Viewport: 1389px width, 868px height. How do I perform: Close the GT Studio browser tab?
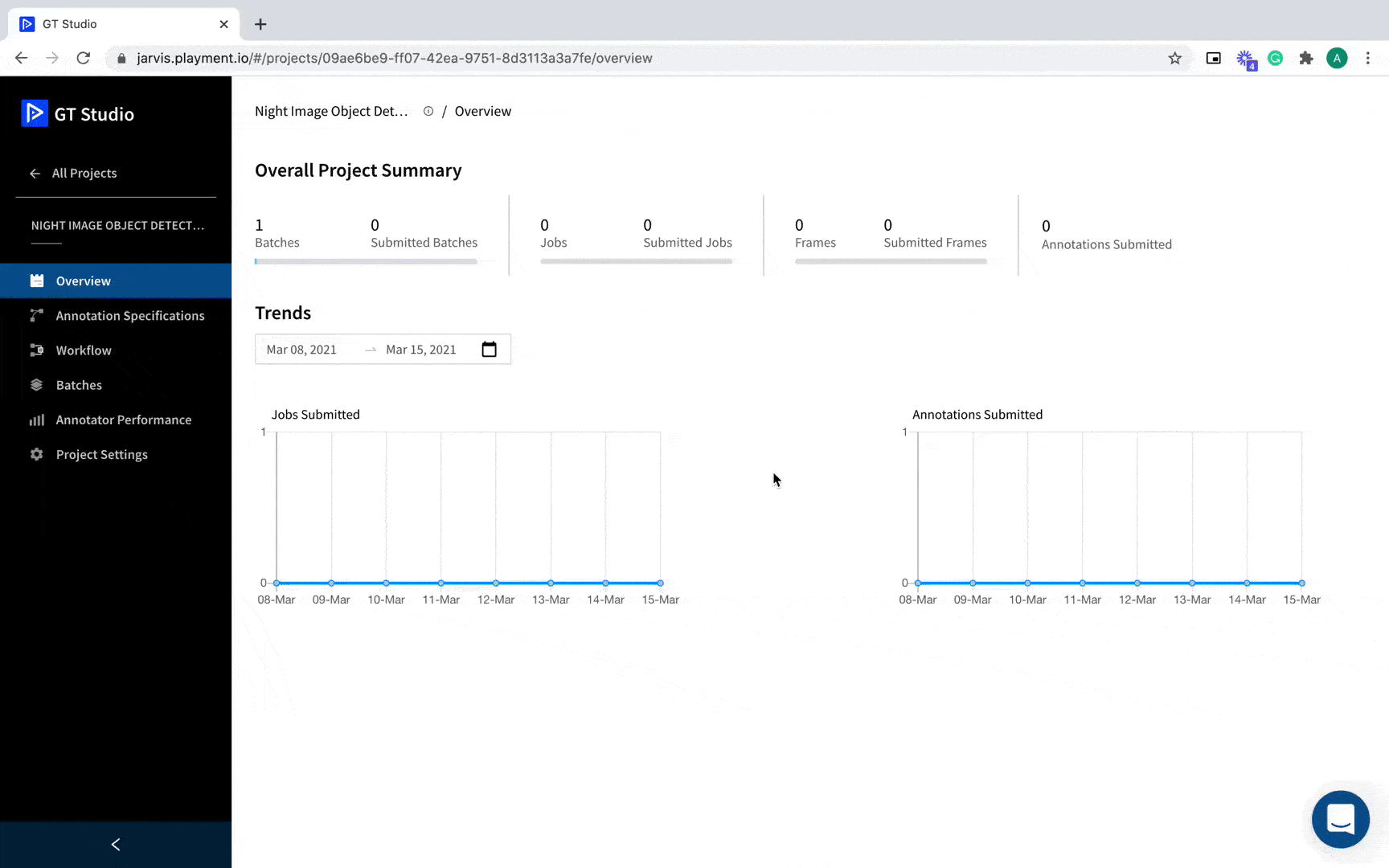point(223,24)
